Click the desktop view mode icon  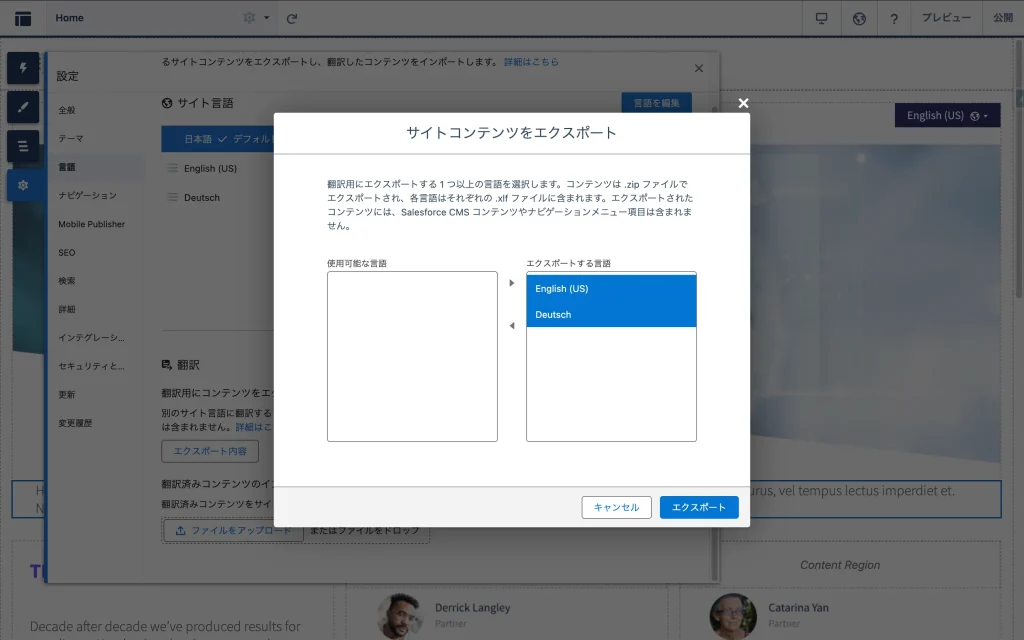pyautogui.click(x=822, y=18)
